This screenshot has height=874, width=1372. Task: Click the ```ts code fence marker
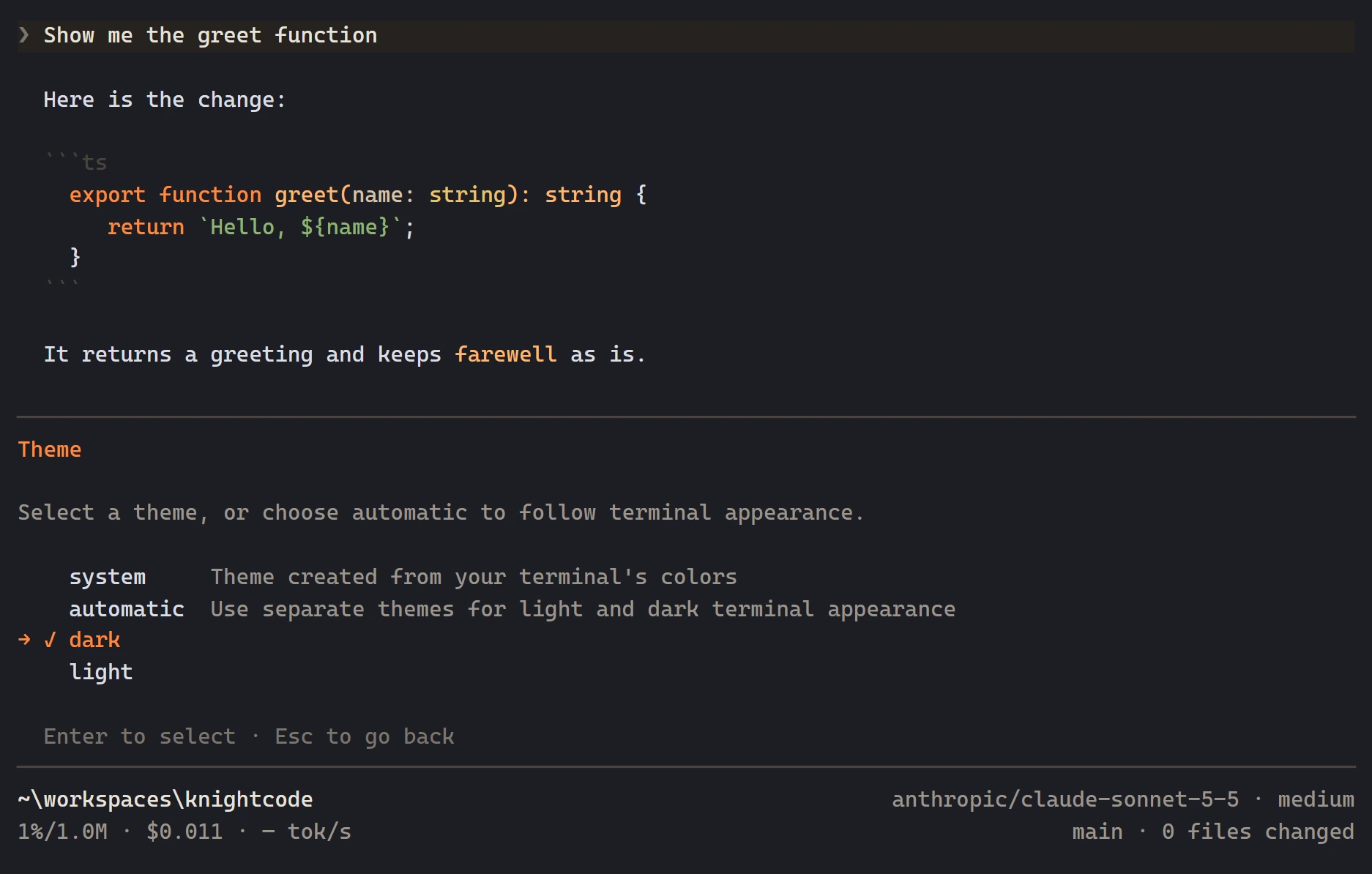[76, 161]
